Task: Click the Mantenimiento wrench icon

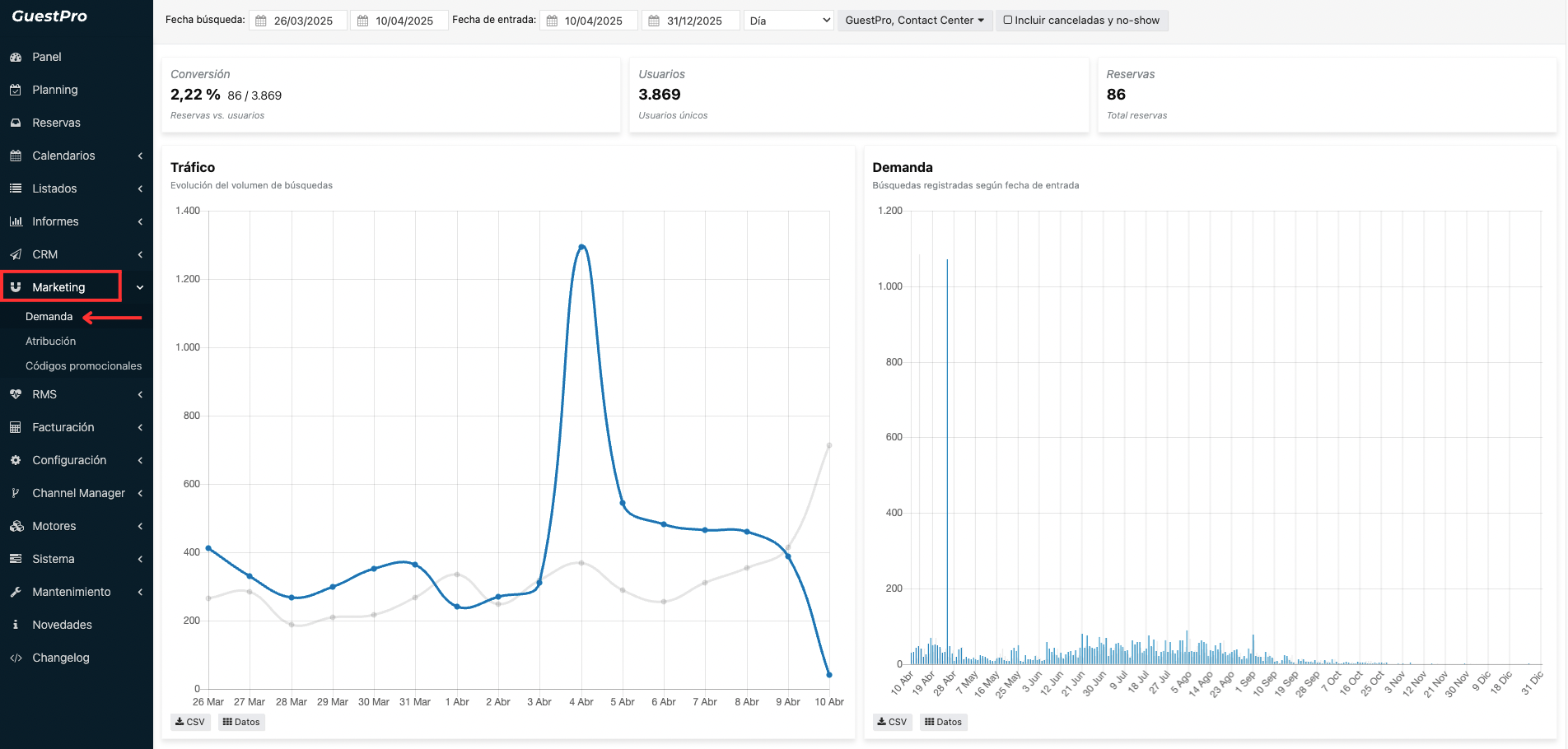Action: click(16, 592)
